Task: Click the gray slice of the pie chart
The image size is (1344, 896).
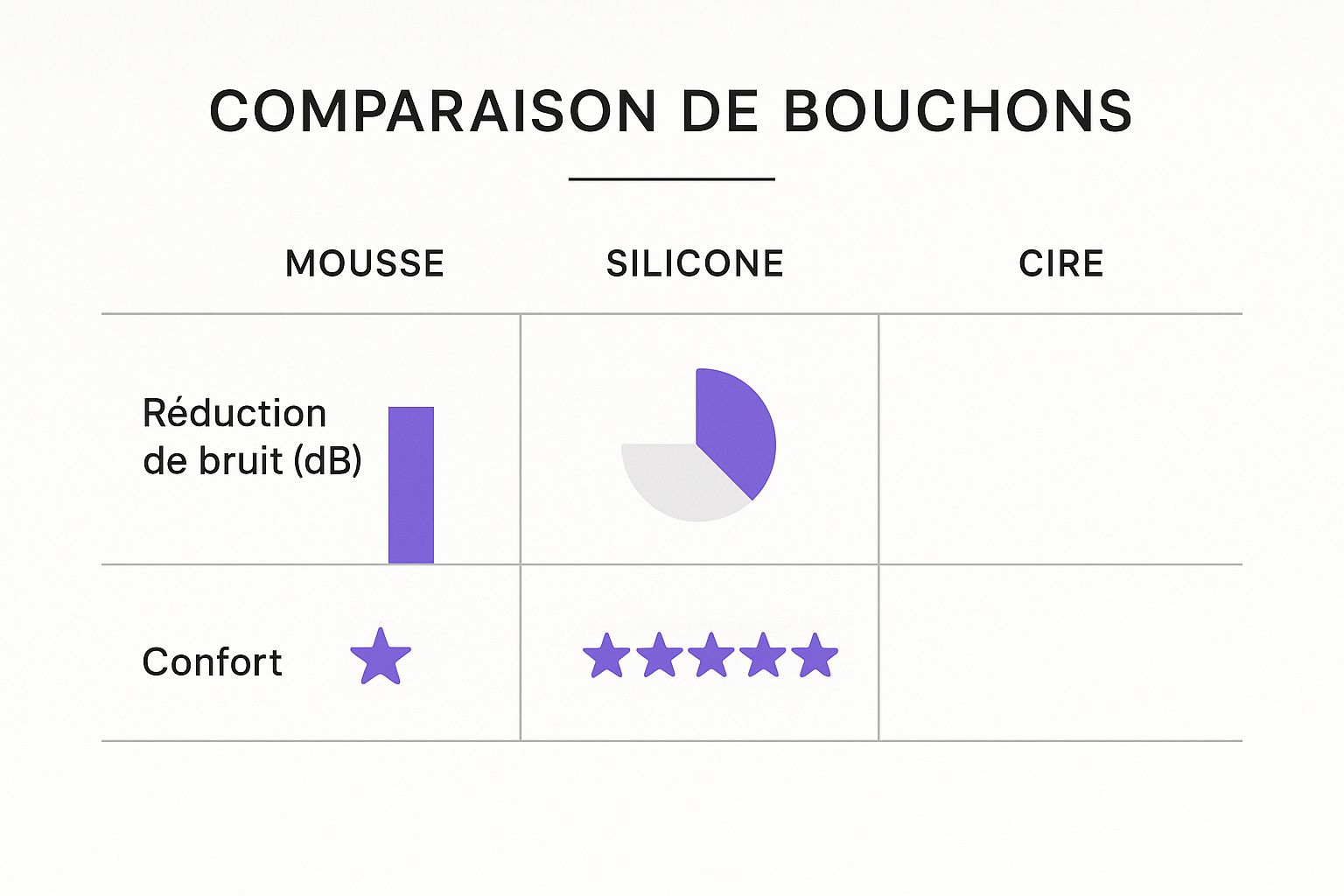Action: pos(678,479)
